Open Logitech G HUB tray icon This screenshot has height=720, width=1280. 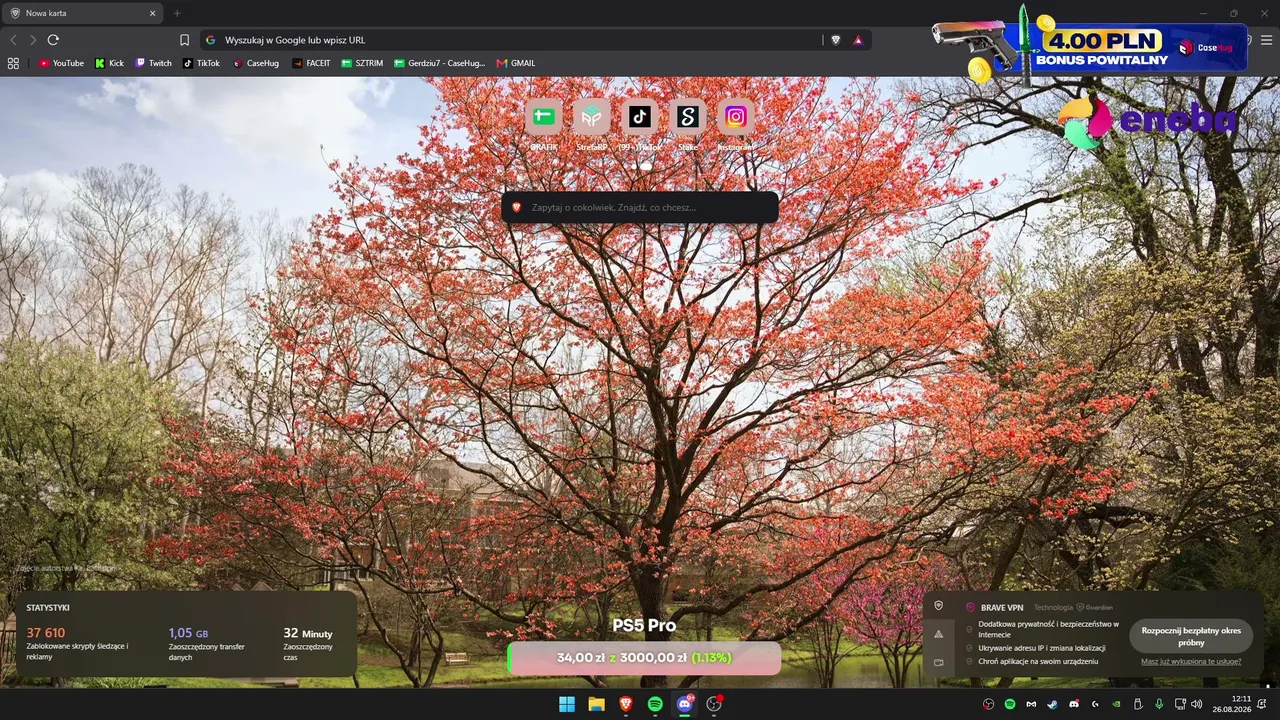pos(1095,704)
